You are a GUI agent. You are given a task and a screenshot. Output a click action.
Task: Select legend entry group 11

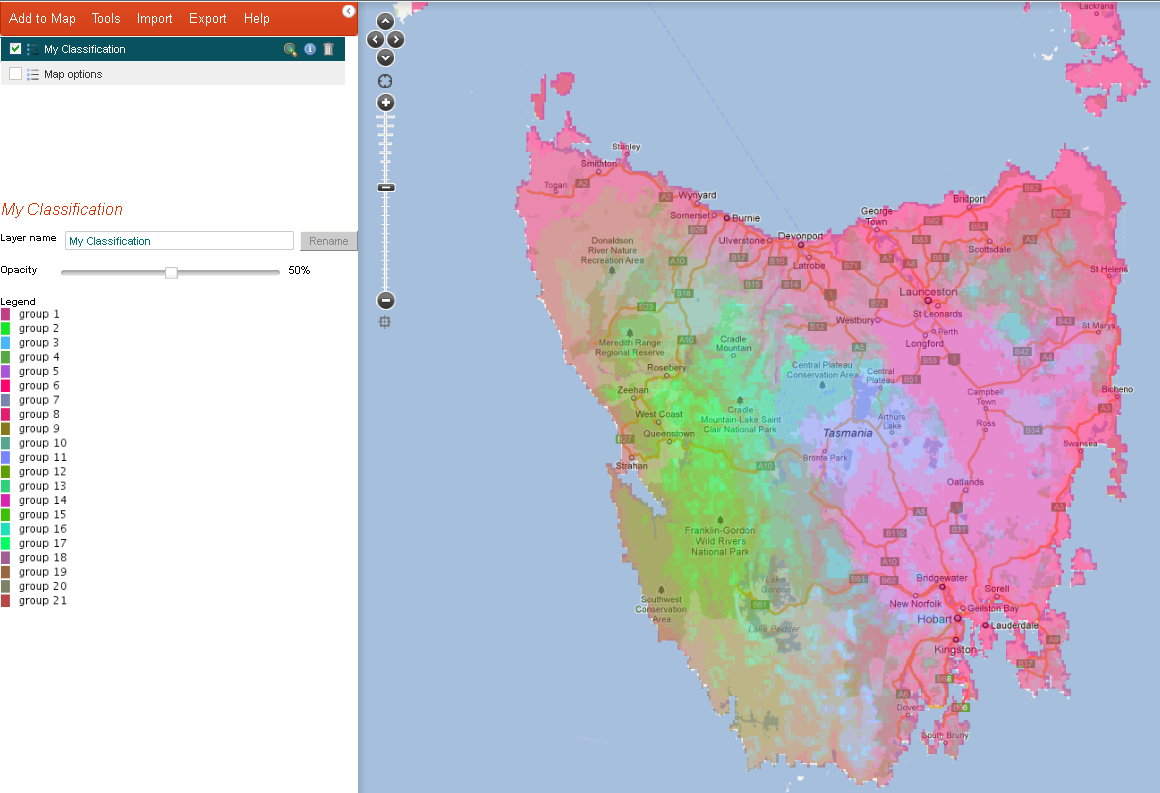43,457
